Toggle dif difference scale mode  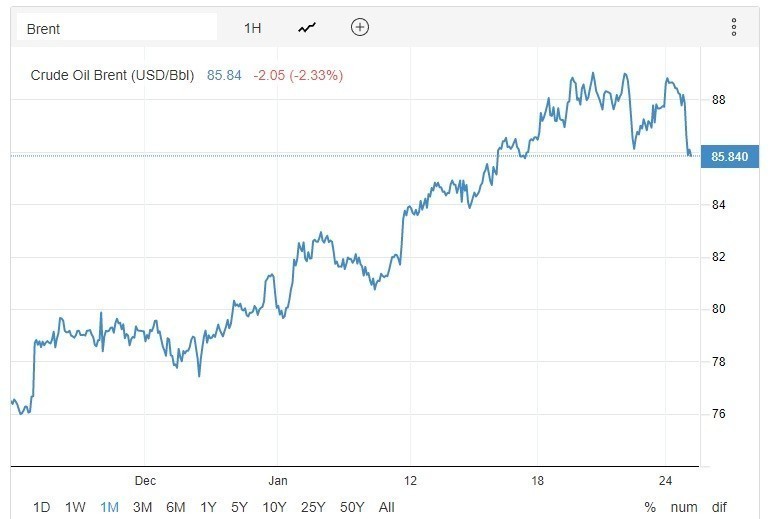pos(719,507)
